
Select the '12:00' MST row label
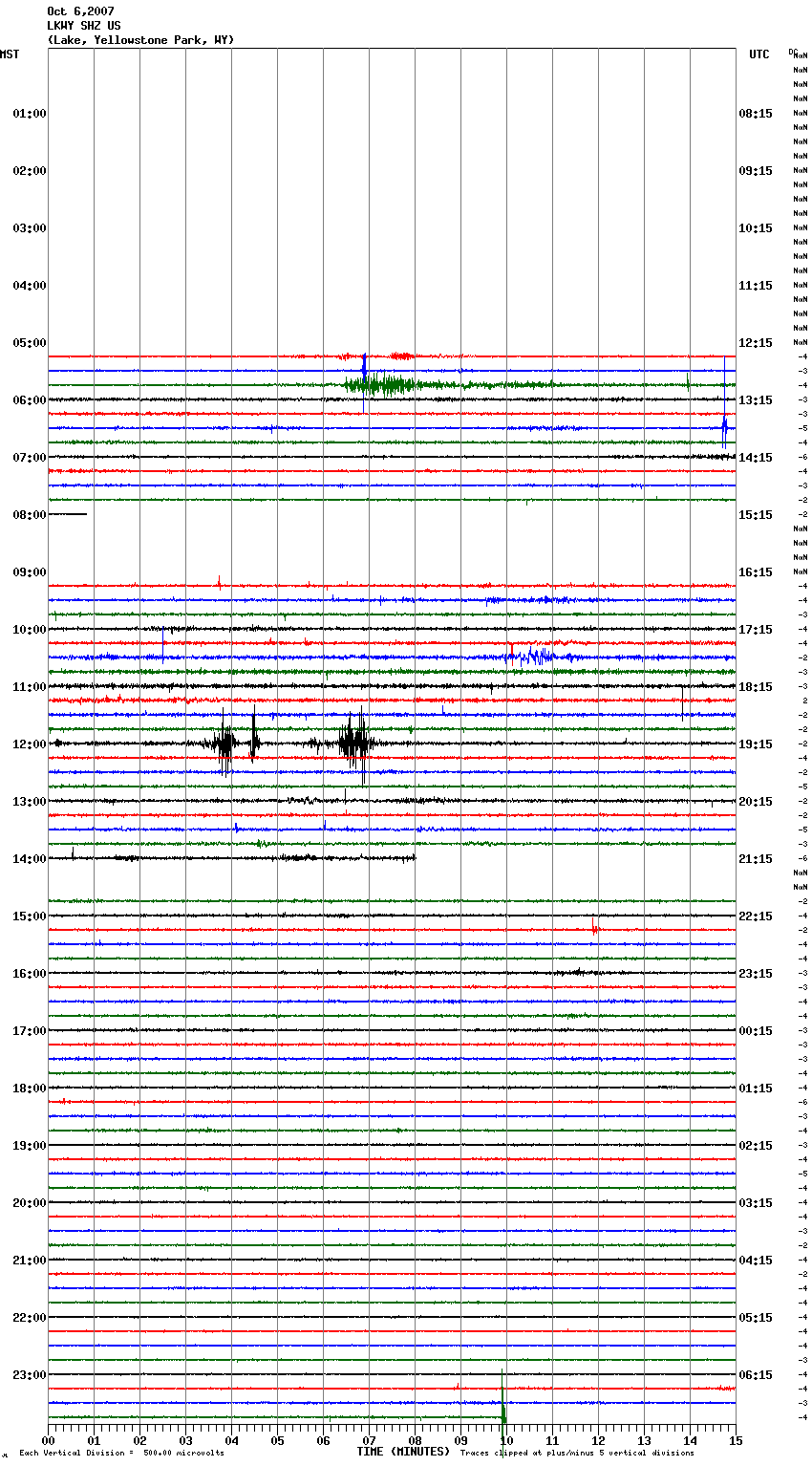pos(30,744)
